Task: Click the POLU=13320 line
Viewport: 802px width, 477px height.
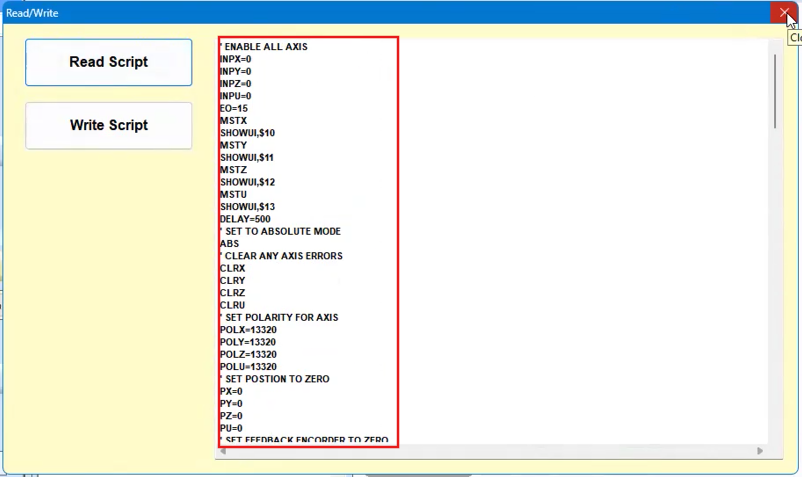Action: coord(248,367)
